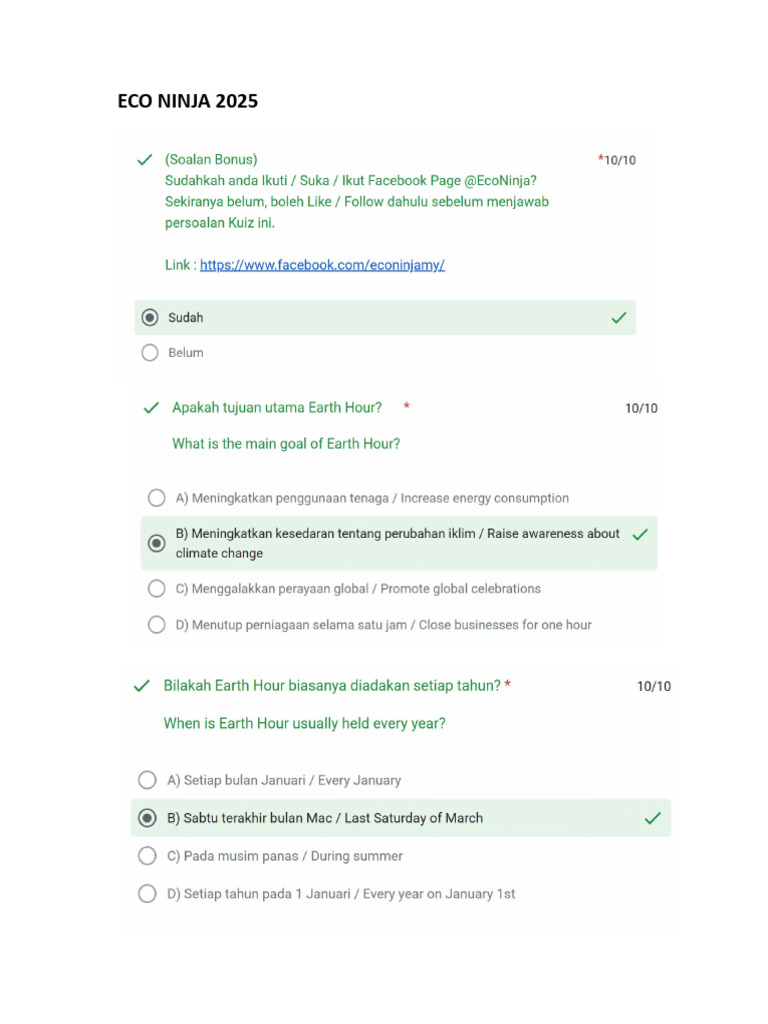Select the Belum radio button
The width and height of the screenshot is (768, 1024).
point(150,353)
